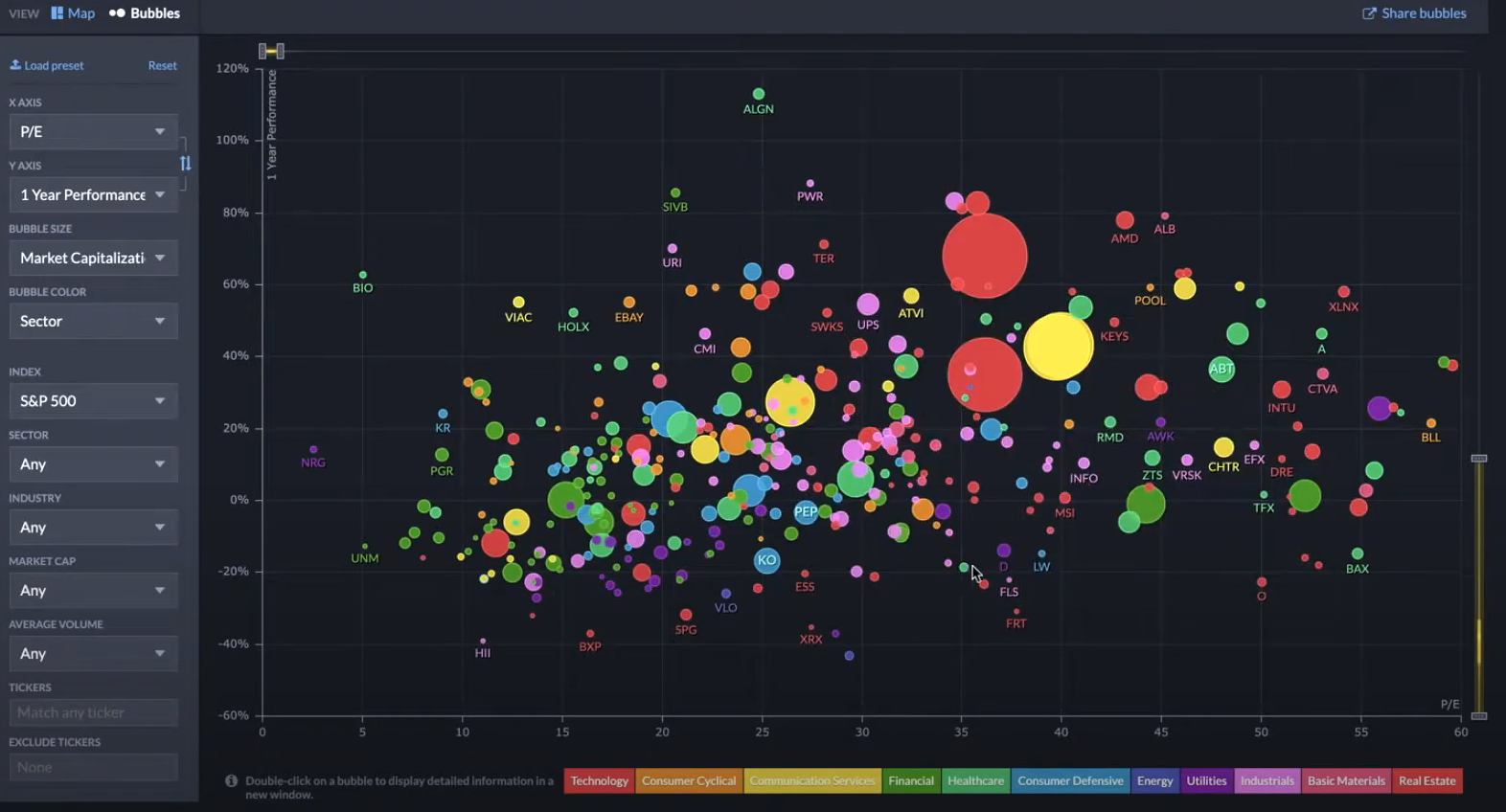
Task: Toggle the Energy sector legend
Action: point(1154,780)
